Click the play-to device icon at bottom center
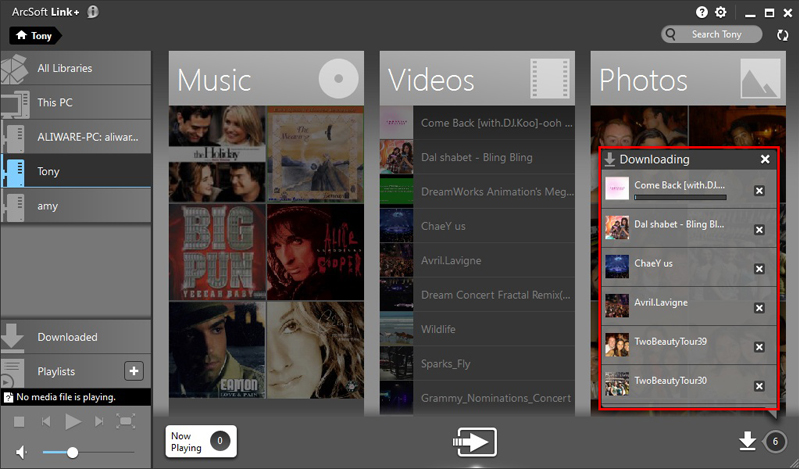799x469 pixels. [474, 441]
